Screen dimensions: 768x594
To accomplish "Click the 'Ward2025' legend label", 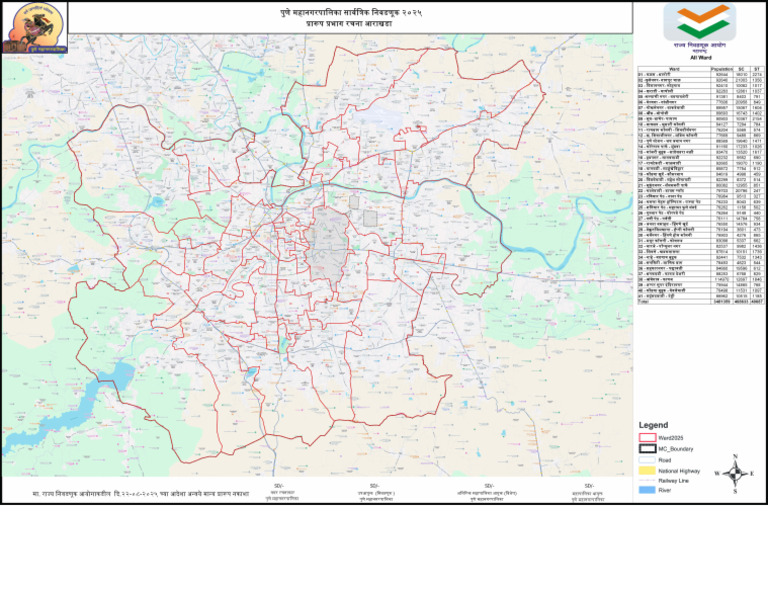I will 671,438.
